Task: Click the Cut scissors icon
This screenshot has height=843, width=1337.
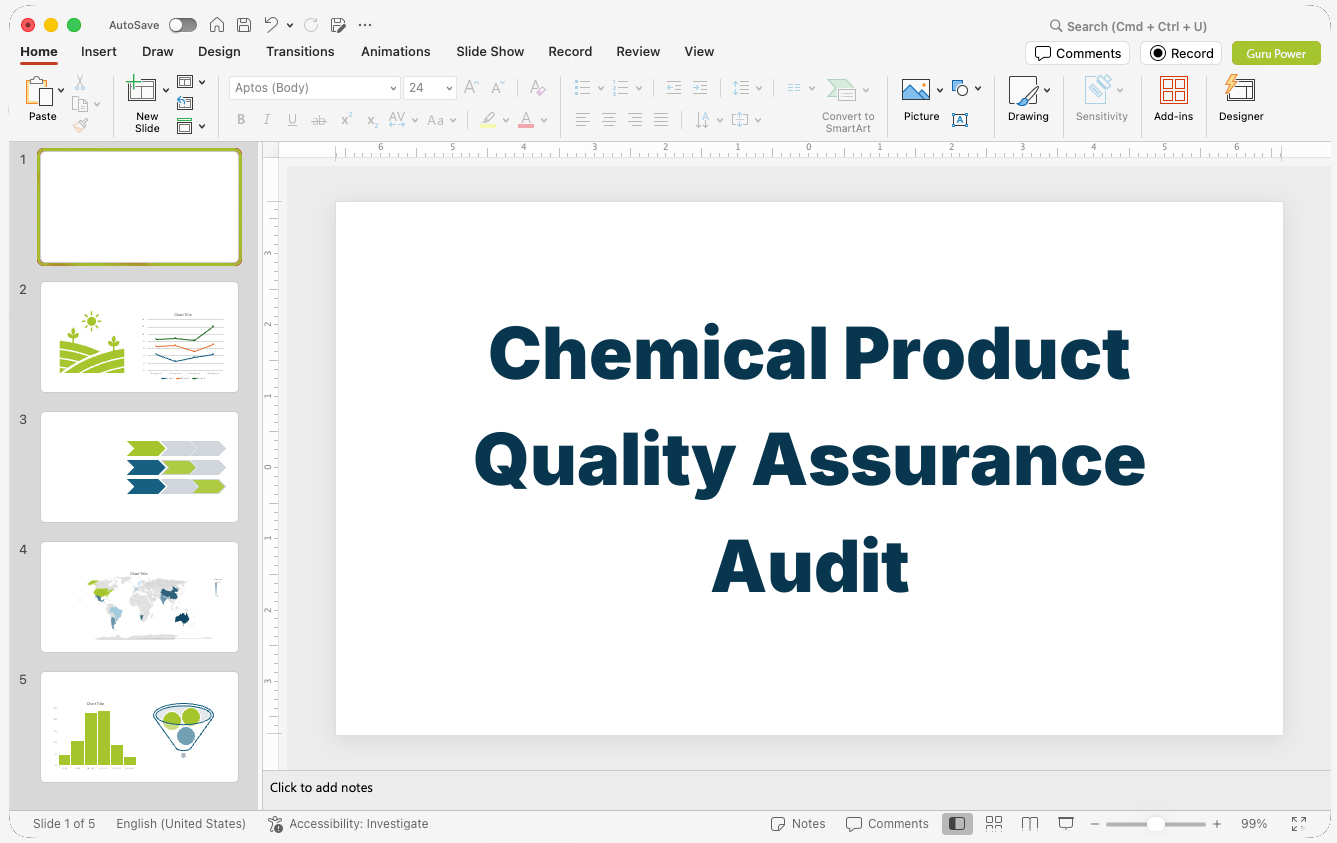Action: [80, 83]
